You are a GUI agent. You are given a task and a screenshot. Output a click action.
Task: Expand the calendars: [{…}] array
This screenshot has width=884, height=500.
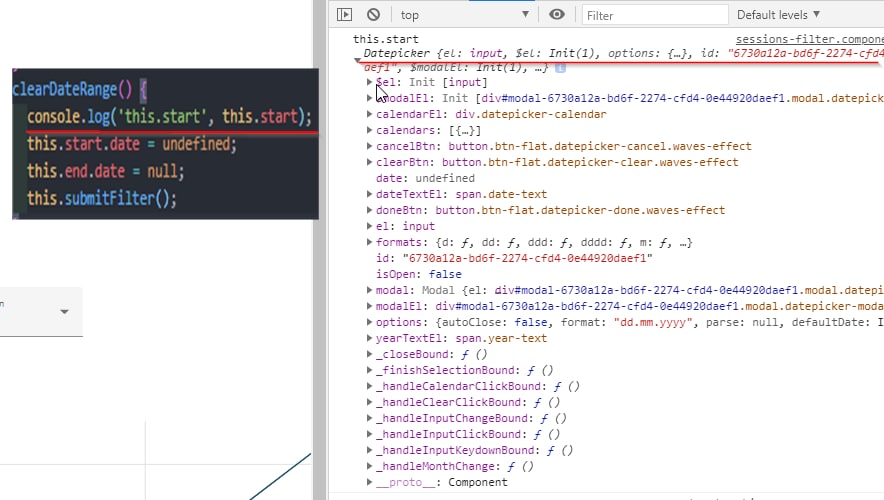pyautogui.click(x=369, y=130)
